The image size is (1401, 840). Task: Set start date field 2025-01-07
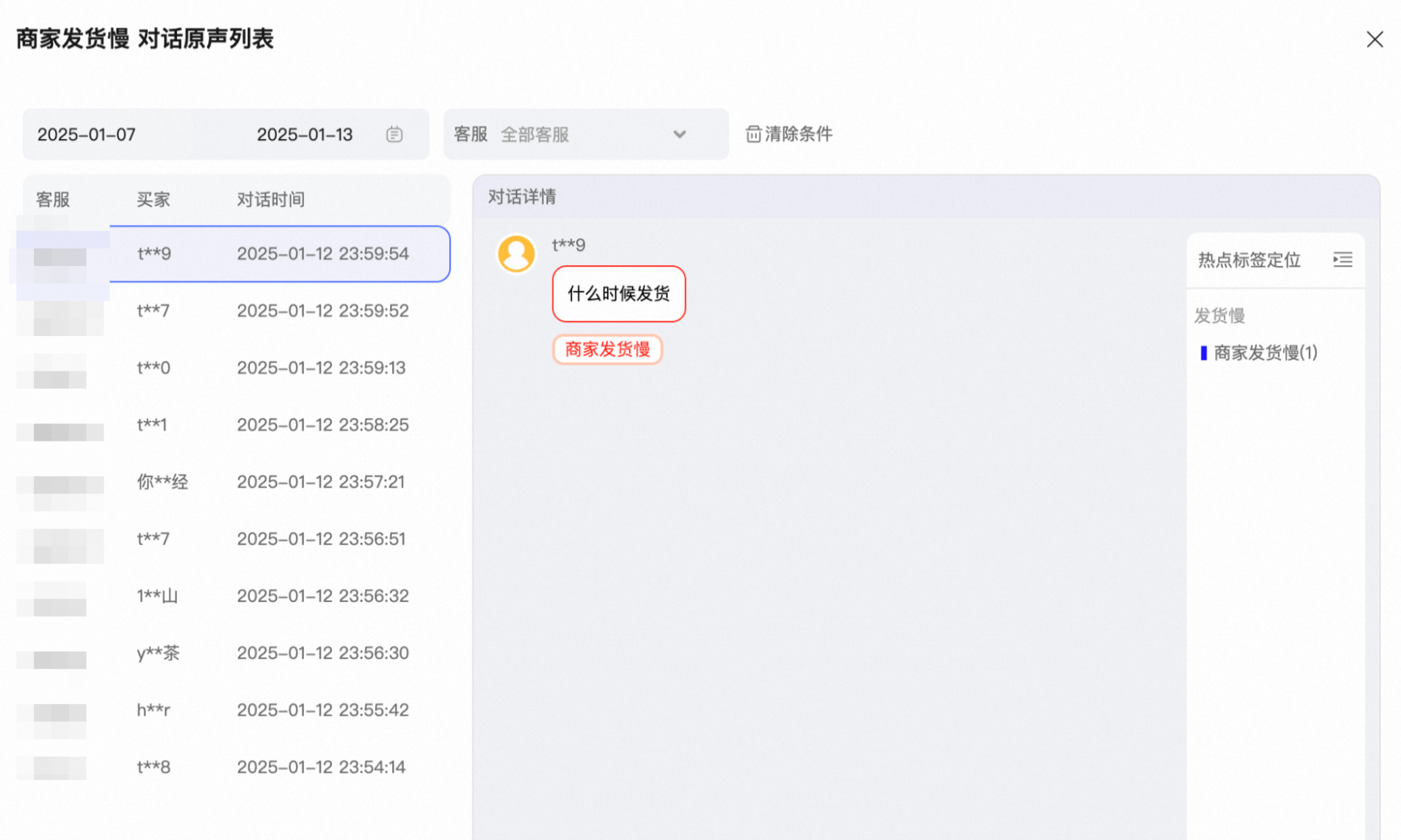(x=108, y=134)
